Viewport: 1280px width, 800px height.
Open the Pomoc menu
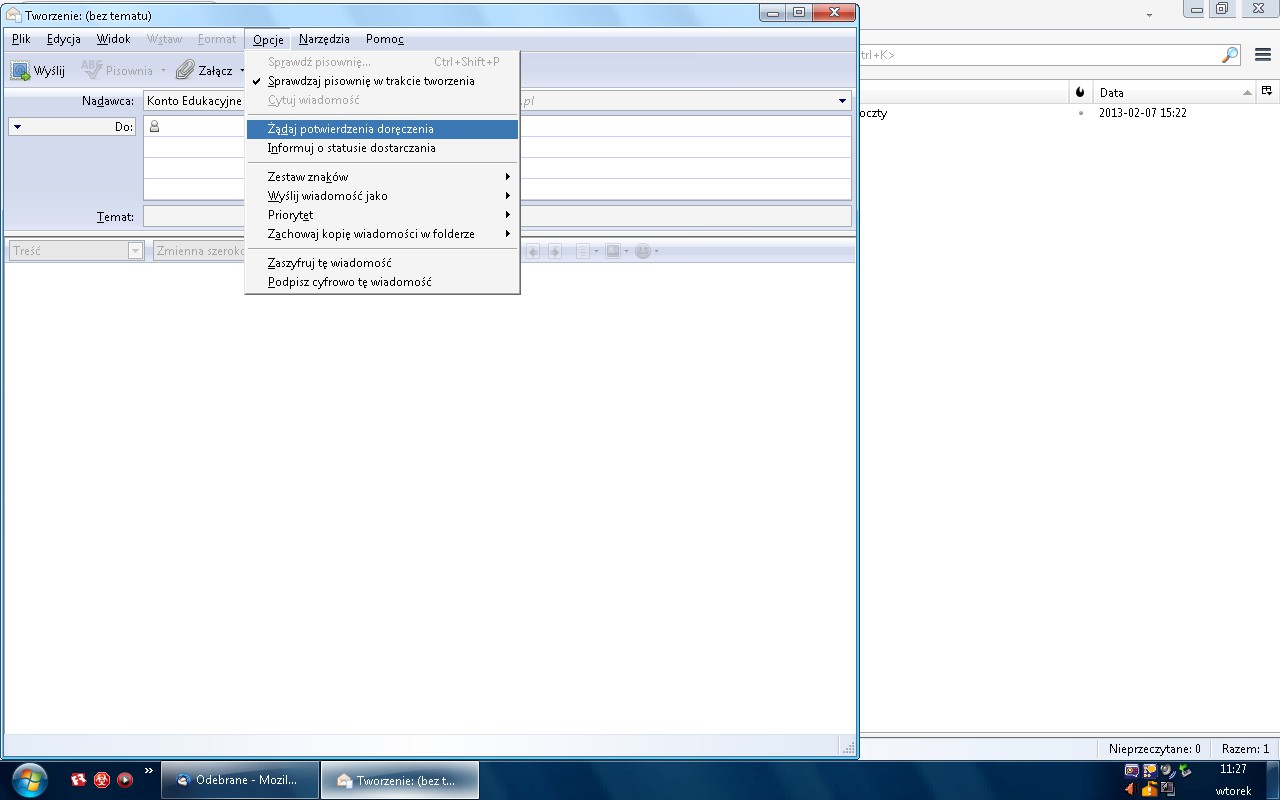tap(384, 39)
